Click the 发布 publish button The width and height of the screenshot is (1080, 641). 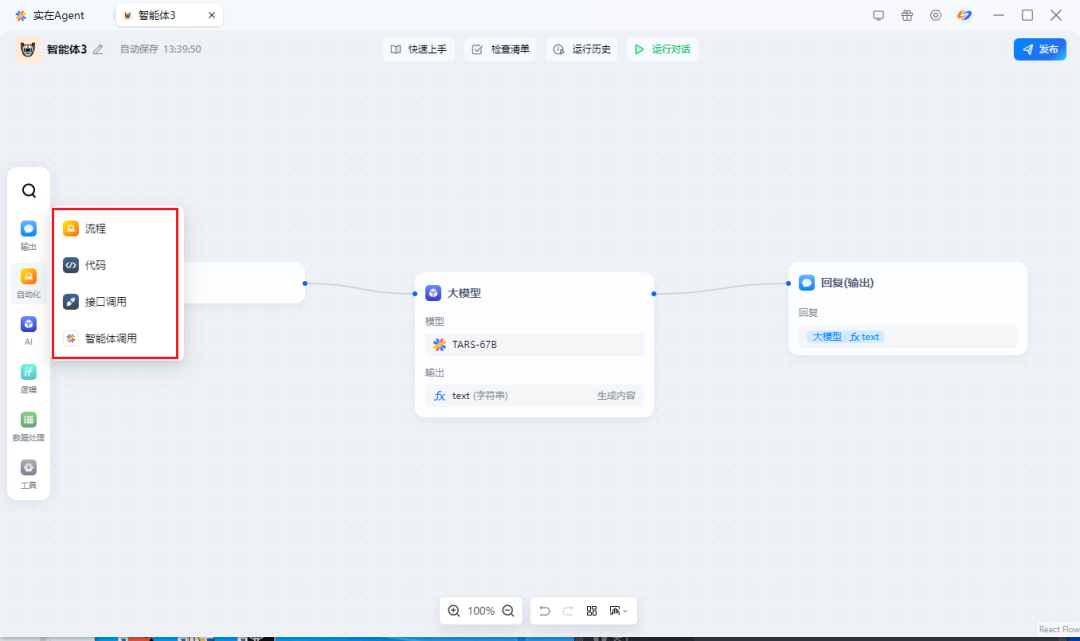(x=1039, y=49)
